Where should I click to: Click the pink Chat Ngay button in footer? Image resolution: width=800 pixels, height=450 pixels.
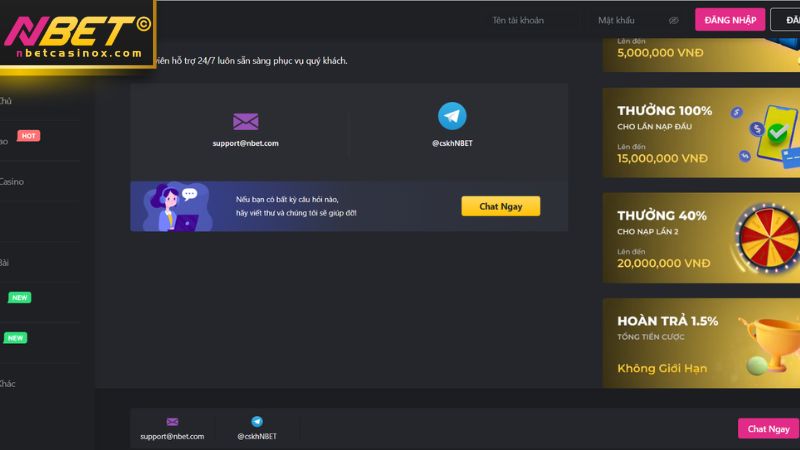pyautogui.click(x=768, y=429)
